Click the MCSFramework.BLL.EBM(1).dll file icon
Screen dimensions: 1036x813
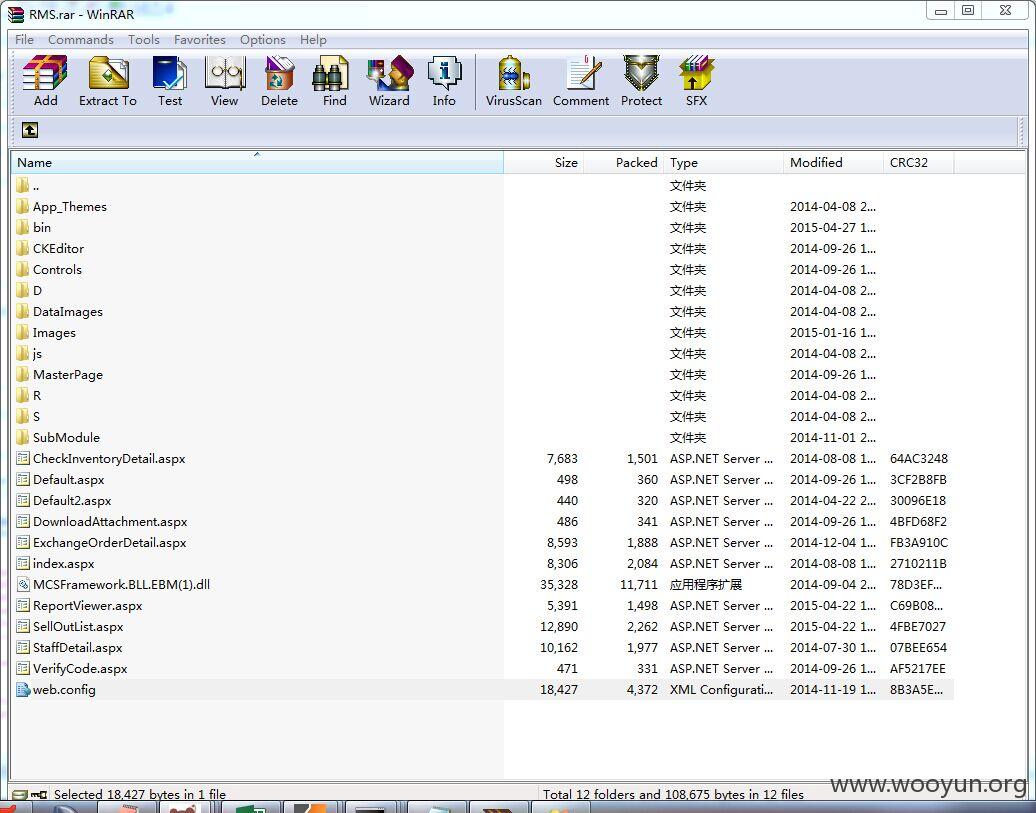click(23, 584)
